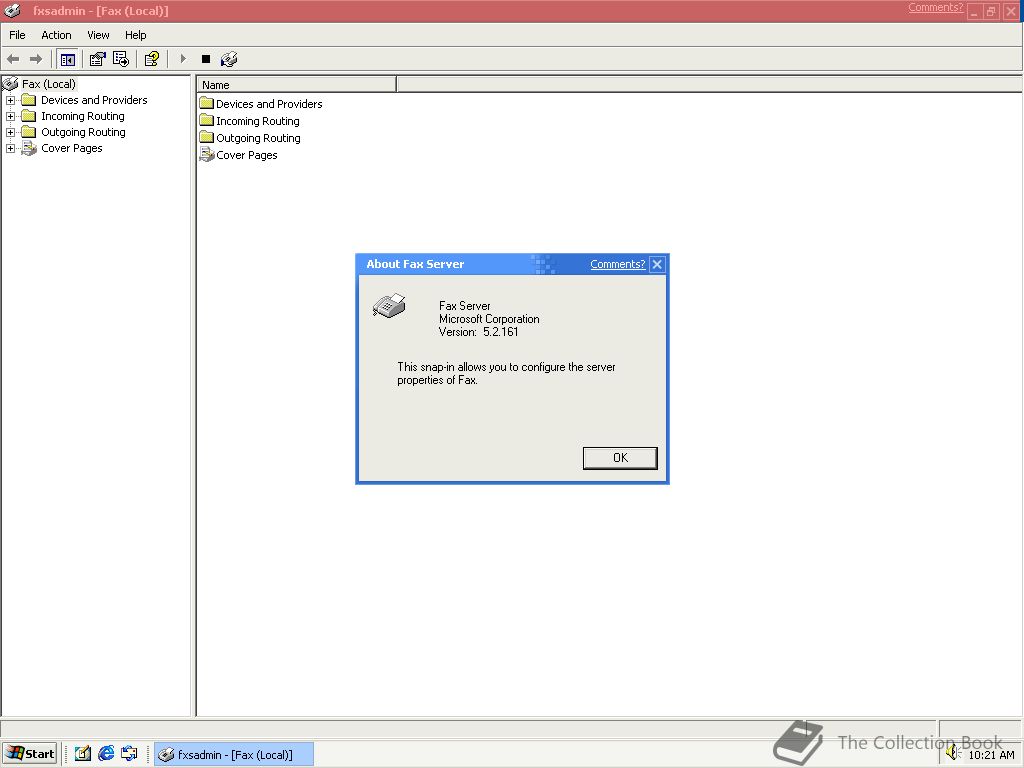The width and height of the screenshot is (1024, 768).
Task: Click the Outgoing Routing folder icon in list pane
Action: tap(206, 137)
